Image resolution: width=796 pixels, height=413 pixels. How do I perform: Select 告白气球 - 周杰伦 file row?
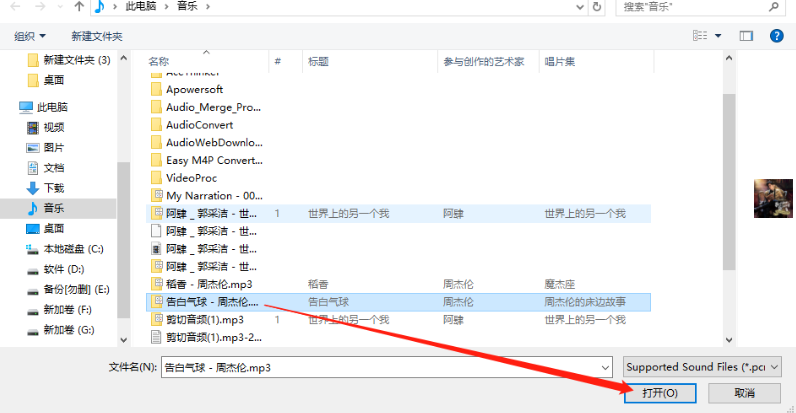(x=399, y=302)
